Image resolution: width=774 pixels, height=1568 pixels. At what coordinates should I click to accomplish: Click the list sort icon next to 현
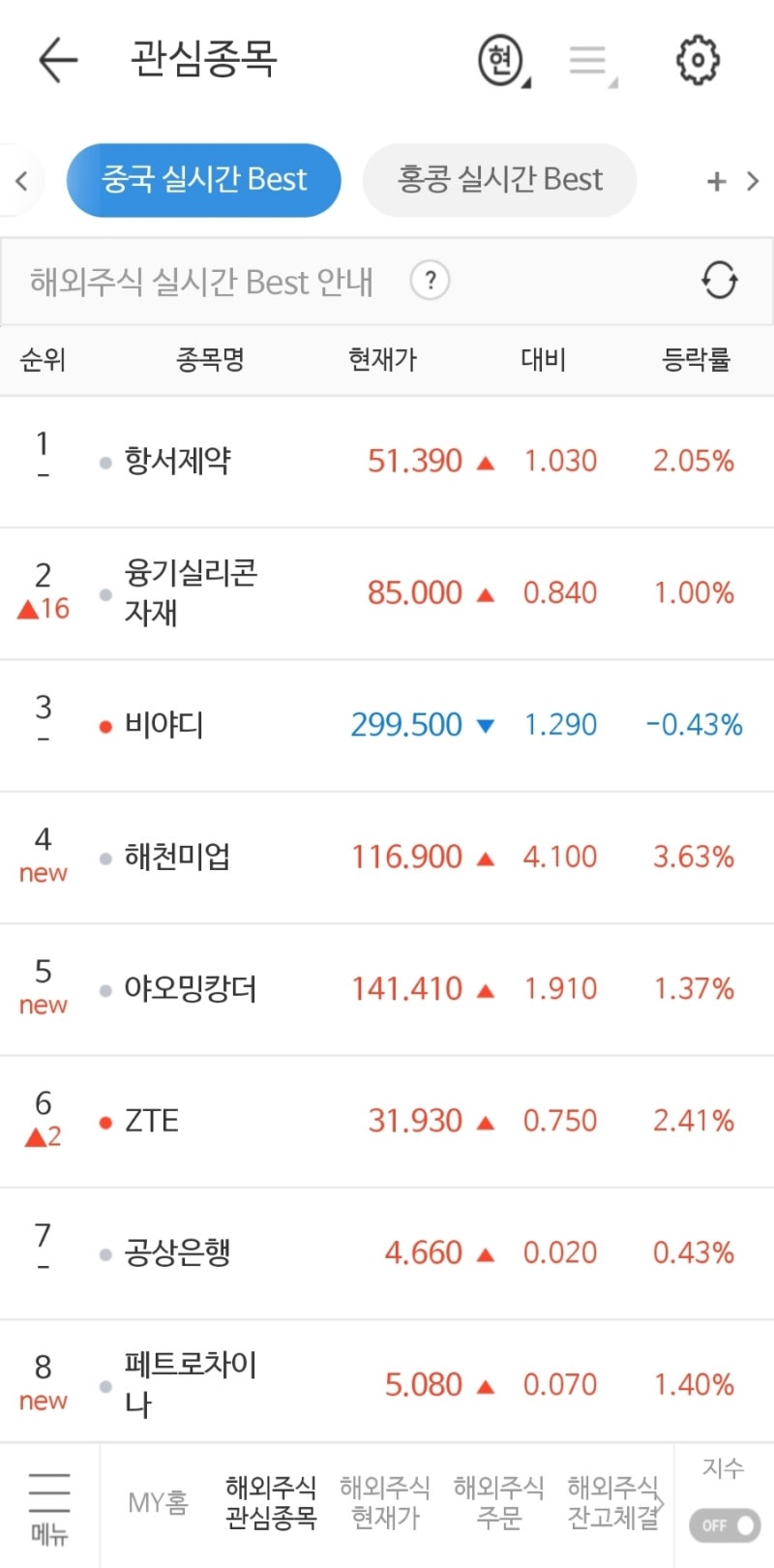click(588, 60)
